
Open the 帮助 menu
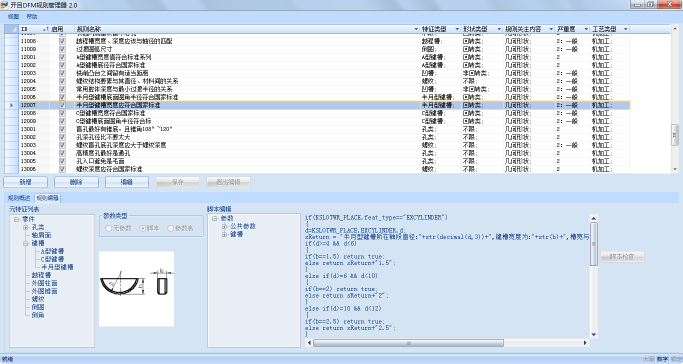pos(32,17)
